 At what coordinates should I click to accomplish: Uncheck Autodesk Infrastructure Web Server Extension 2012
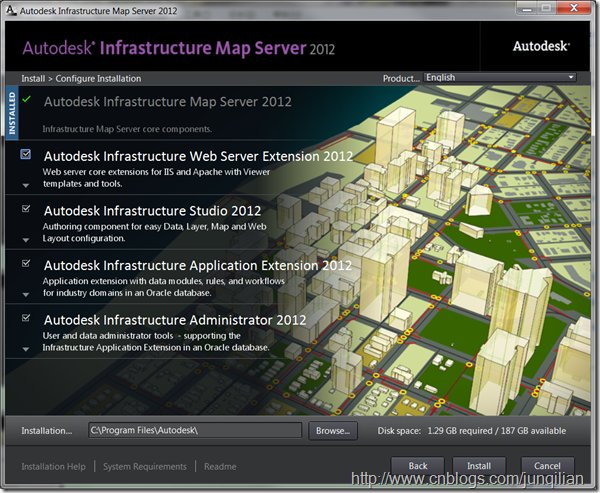point(26,154)
